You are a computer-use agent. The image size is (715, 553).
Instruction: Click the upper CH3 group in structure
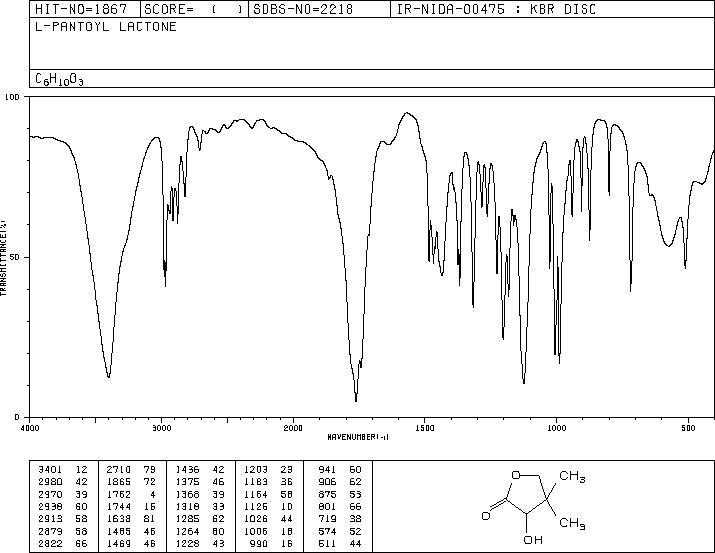(572, 476)
